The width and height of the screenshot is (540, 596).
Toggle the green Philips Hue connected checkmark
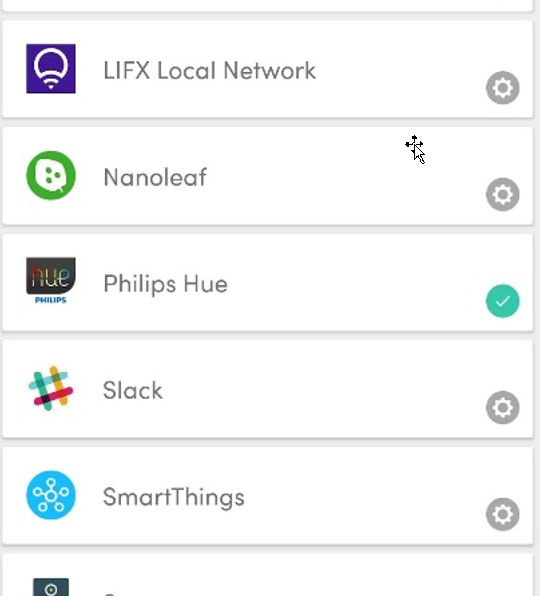(x=502, y=301)
